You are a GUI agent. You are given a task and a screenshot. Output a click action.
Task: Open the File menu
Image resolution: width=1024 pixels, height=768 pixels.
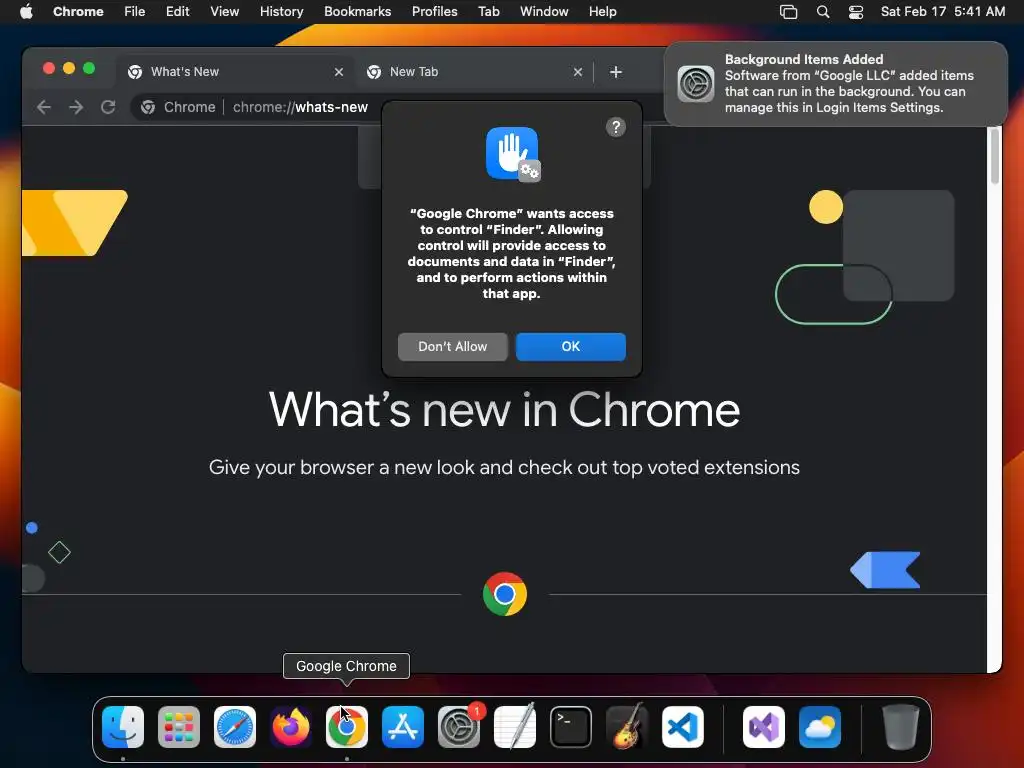[x=135, y=12]
